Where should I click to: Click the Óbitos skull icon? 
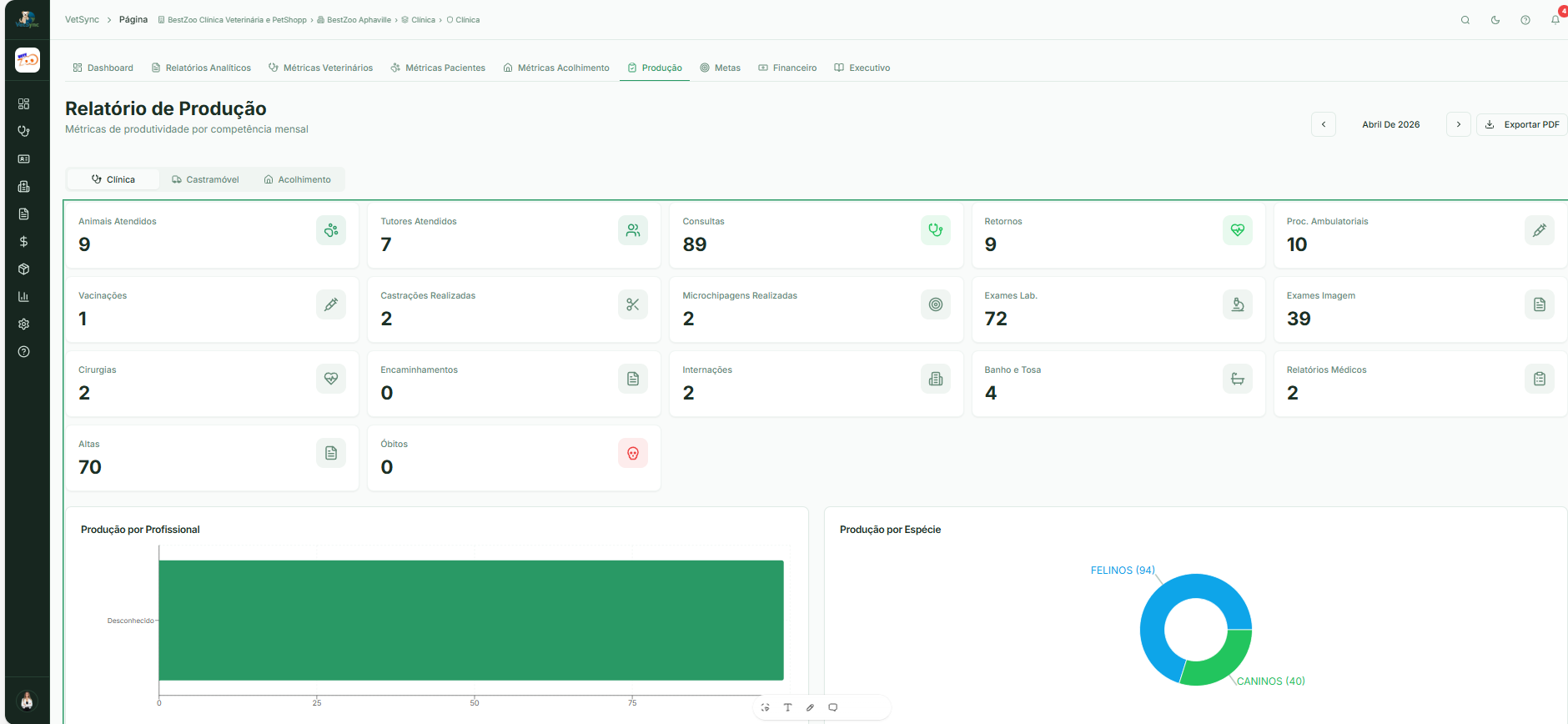(x=633, y=453)
